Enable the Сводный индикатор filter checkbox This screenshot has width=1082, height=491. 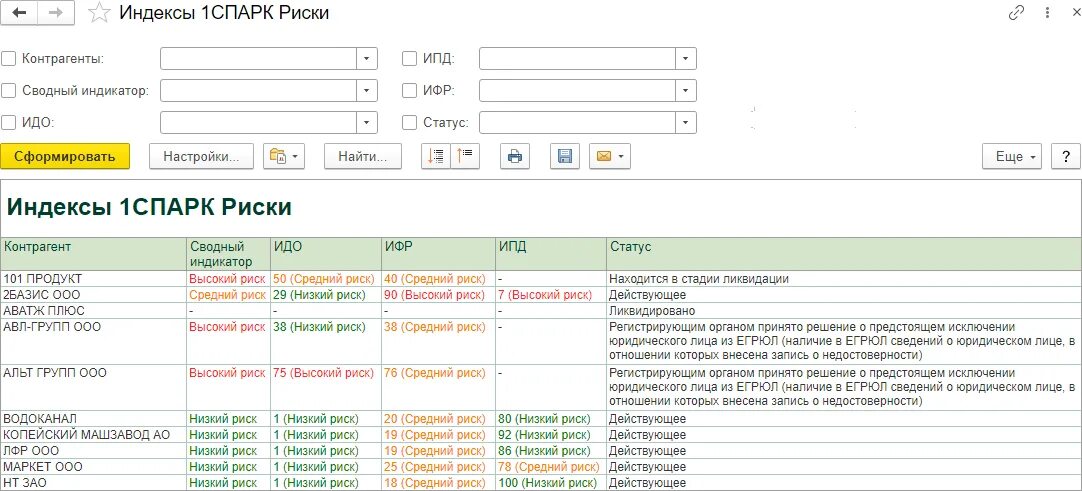point(8,90)
